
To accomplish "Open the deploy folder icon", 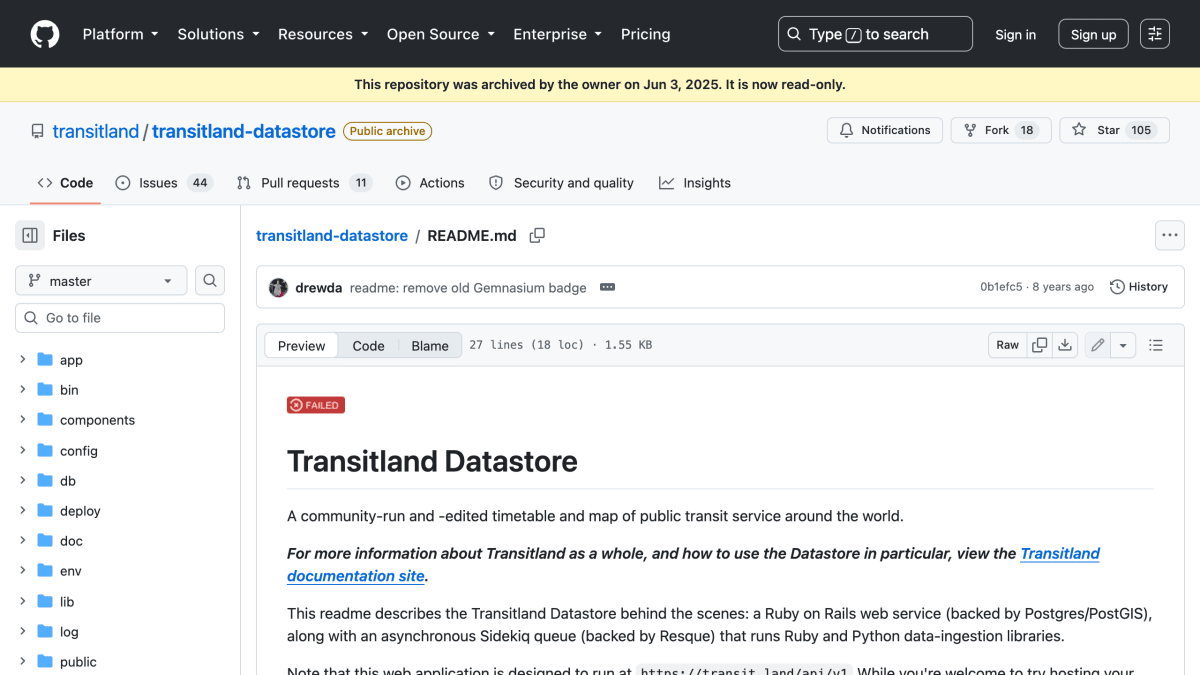I will [45, 510].
